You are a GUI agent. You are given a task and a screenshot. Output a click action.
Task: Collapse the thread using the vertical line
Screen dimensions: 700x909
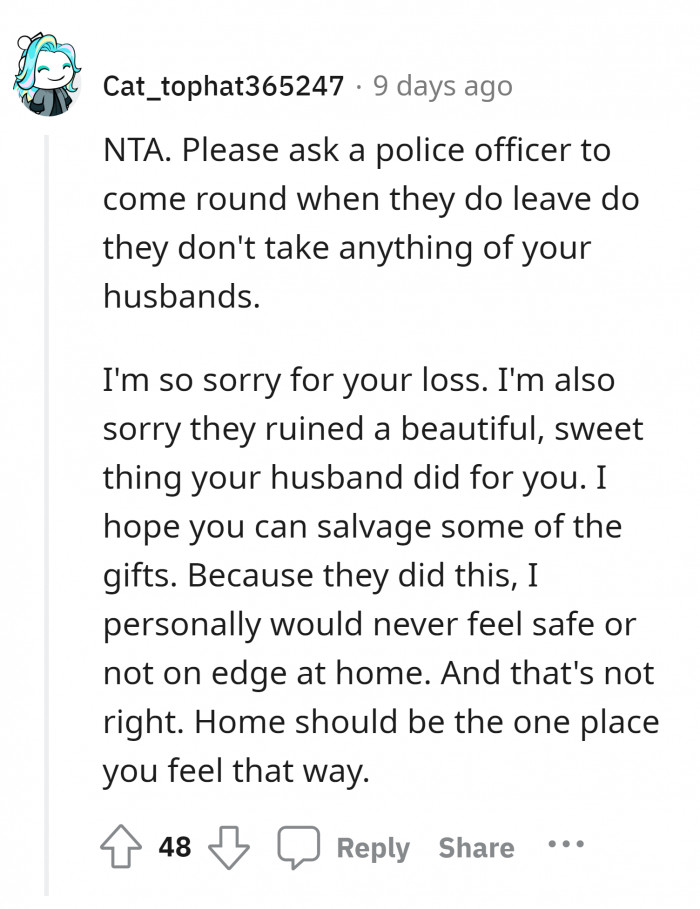click(x=44, y=500)
